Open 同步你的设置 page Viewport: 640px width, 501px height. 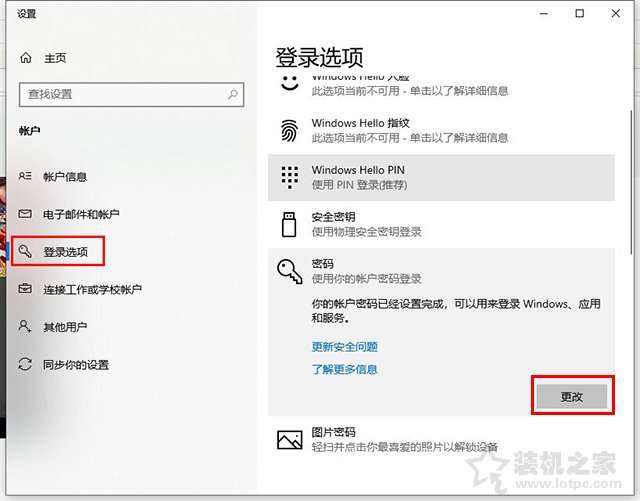pyautogui.click(x=76, y=364)
